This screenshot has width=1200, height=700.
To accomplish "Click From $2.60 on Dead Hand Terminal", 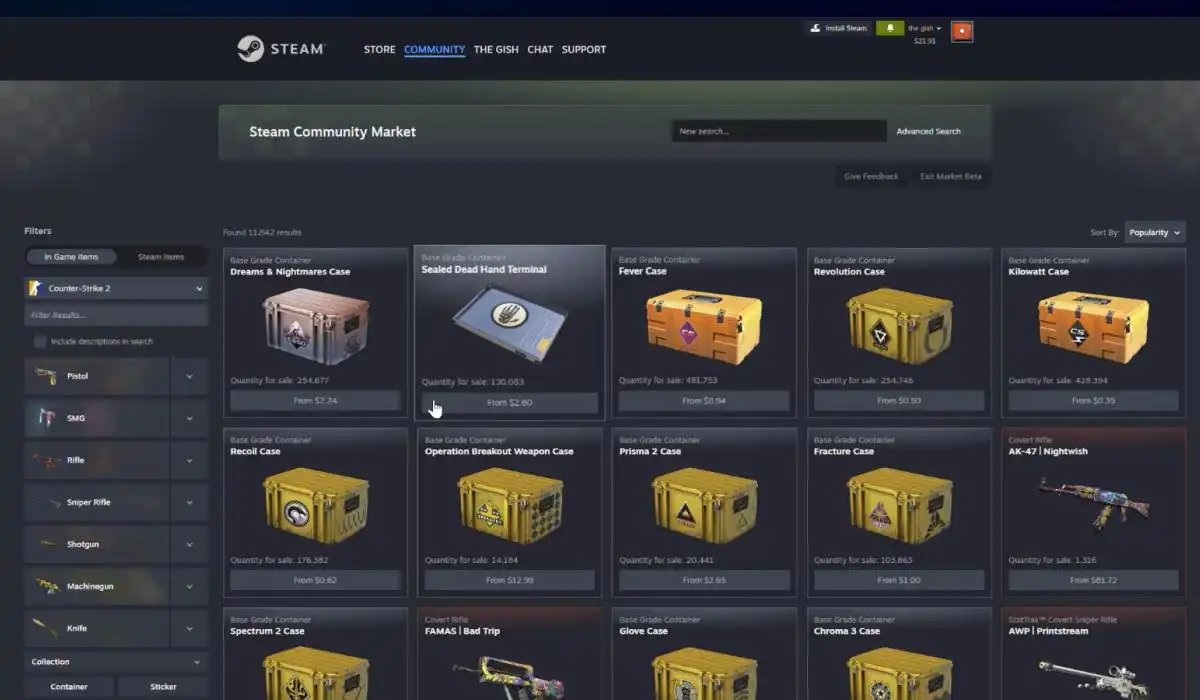I will pyautogui.click(x=509, y=402).
